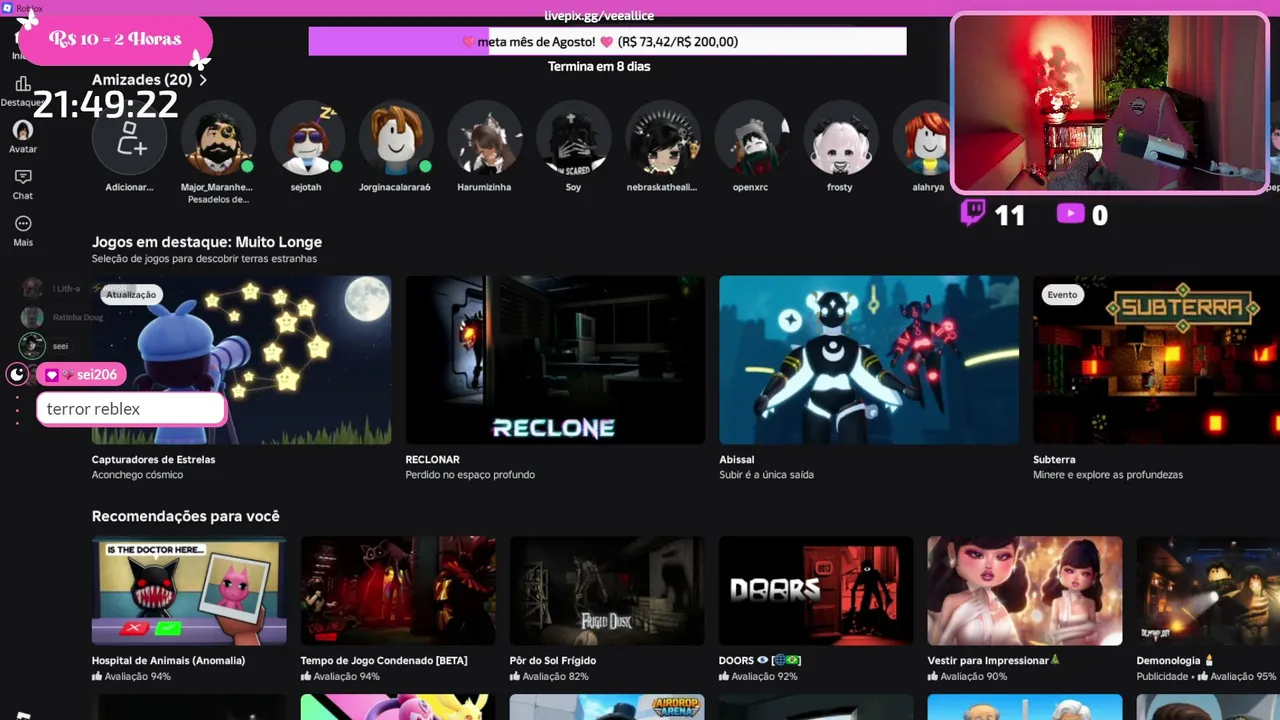Click the RECLONAR title text
The image size is (1280, 720).
[x=432, y=460]
